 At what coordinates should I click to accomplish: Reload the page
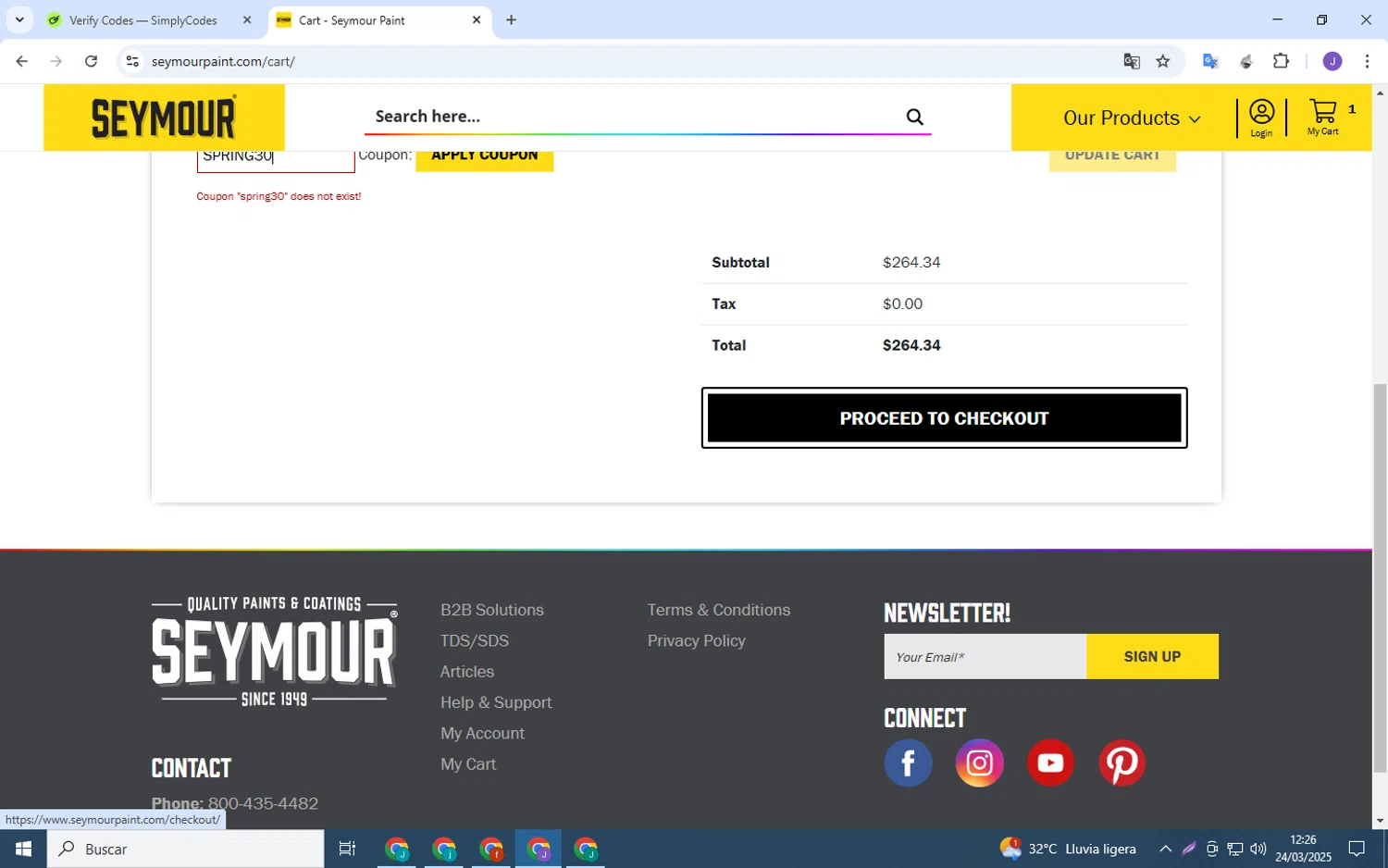(x=91, y=61)
